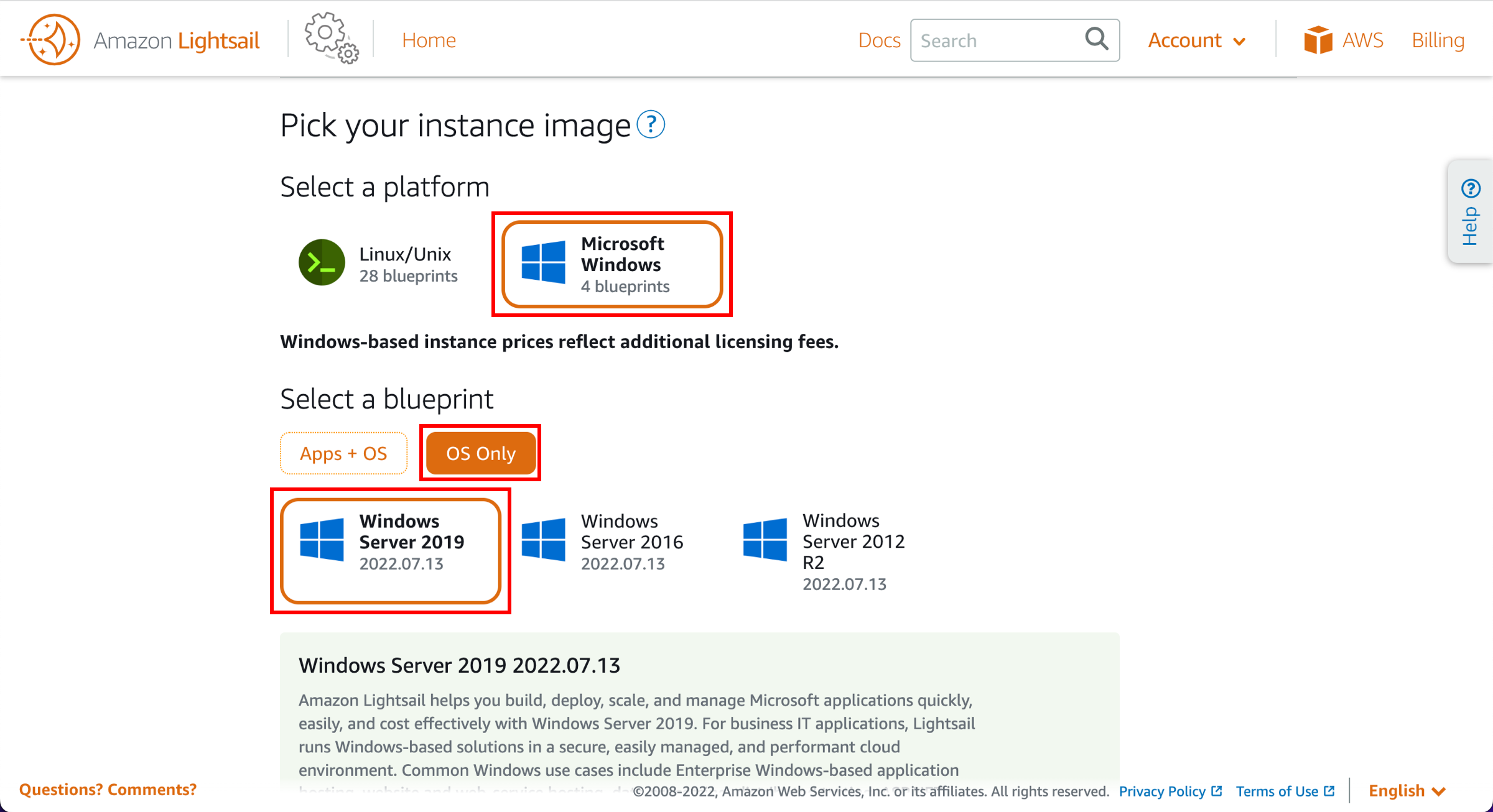Open the side Help panel tab
The height and width of the screenshot is (812, 1493).
[x=1470, y=211]
